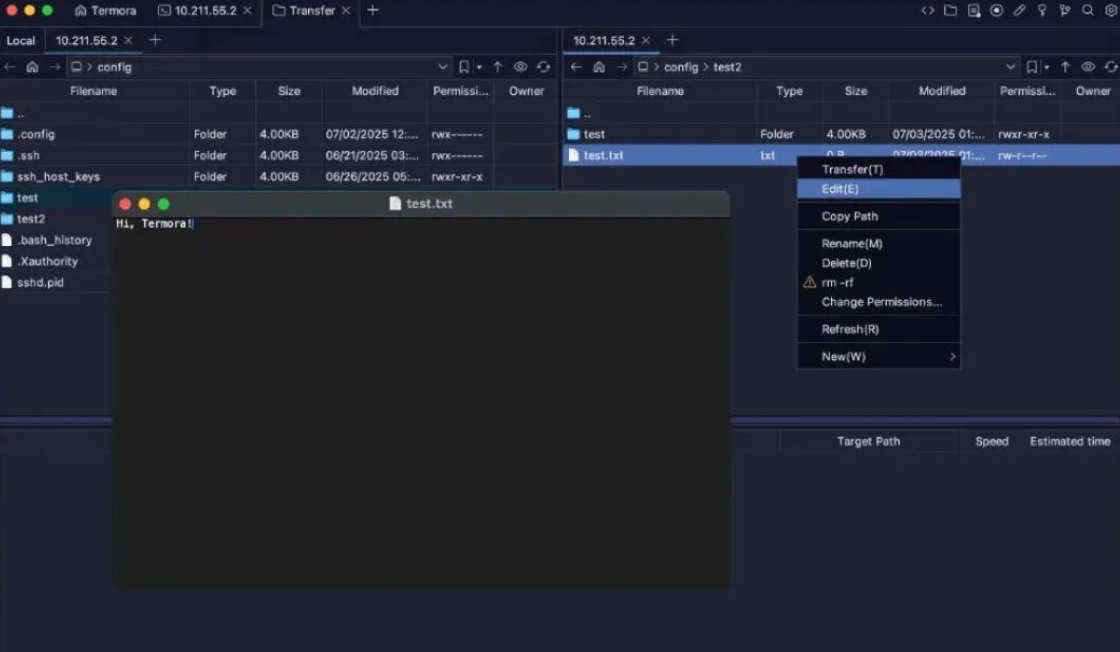Viewport: 1120px width, 652px height.
Task: Choose Transfer(T) from context menu
Action: (879, 169)
